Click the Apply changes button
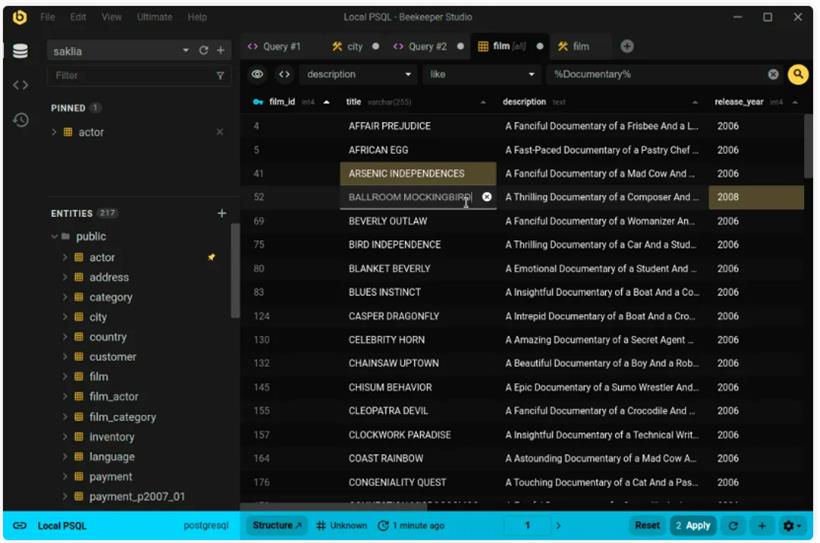Screen dimensions: 820x543 coord(692,525)
